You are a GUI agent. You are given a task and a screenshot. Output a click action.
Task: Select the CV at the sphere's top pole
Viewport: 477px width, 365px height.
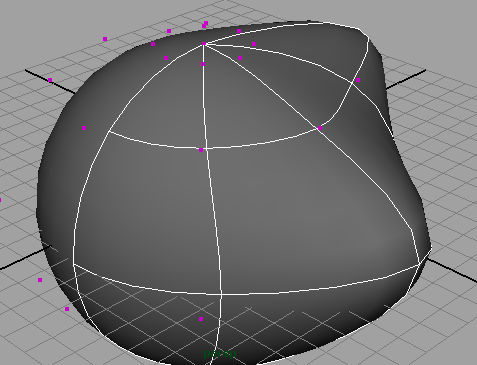click(x=204, y=44)
